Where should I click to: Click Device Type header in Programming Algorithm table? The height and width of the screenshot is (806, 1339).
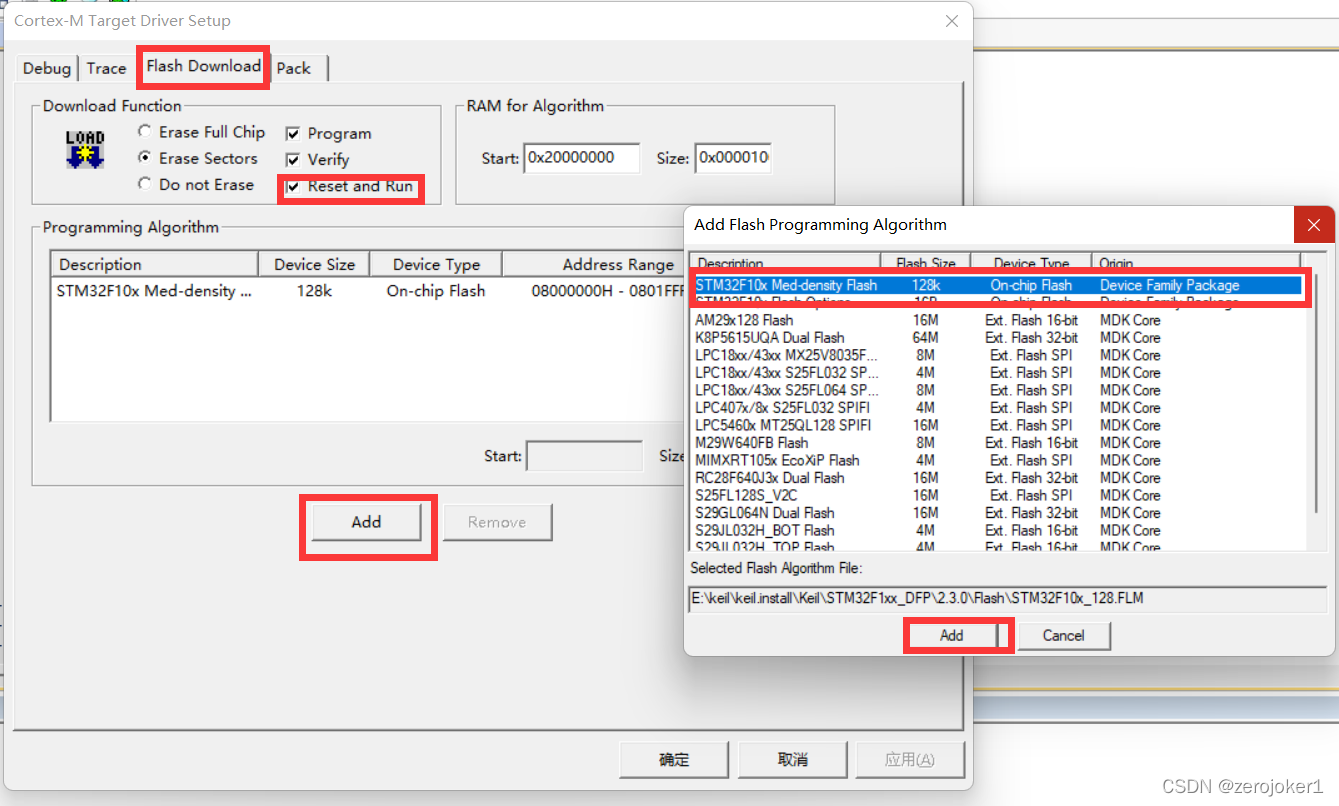(436, 264)
